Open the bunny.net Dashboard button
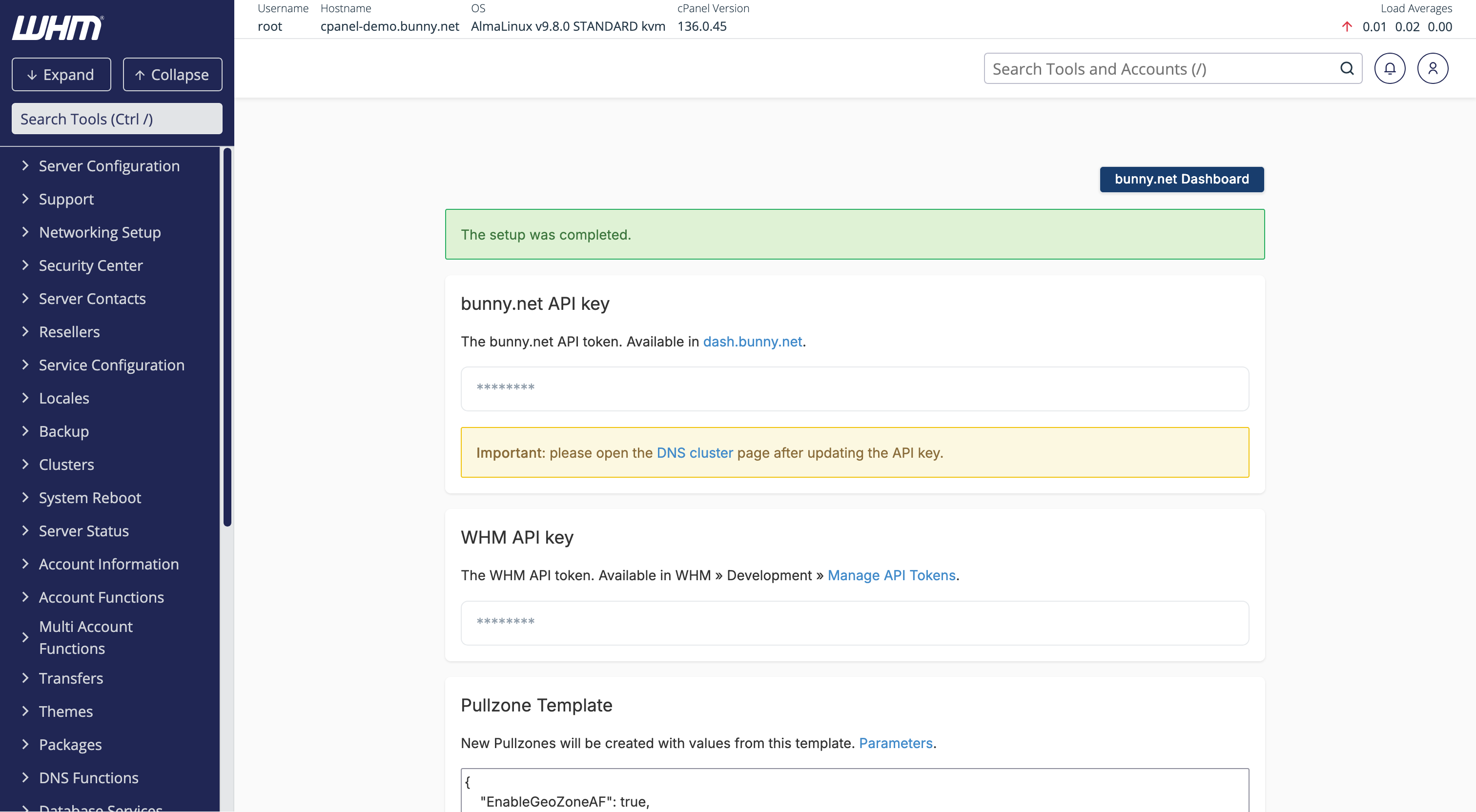The width and height of the screenshot is (1476, 812). coord(1182,180)
